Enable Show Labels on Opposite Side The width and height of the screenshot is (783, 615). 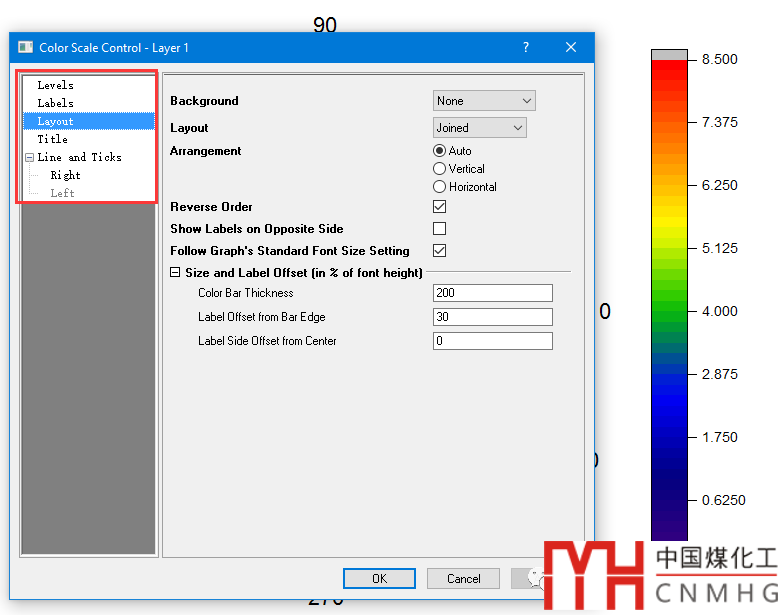click(x=439, y=229)
